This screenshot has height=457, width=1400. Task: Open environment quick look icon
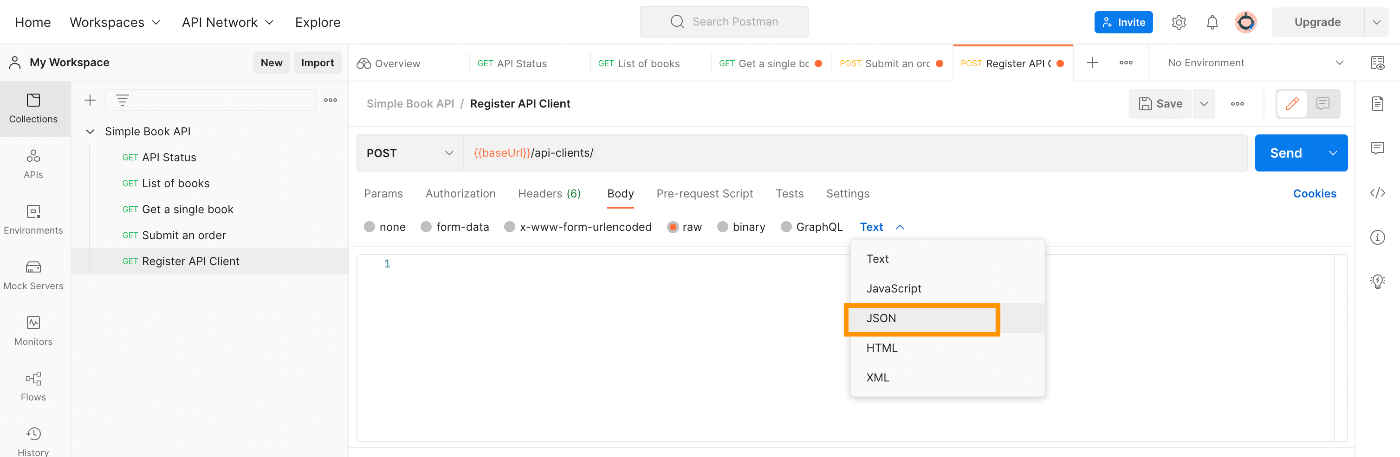(x=1377, y=62)
